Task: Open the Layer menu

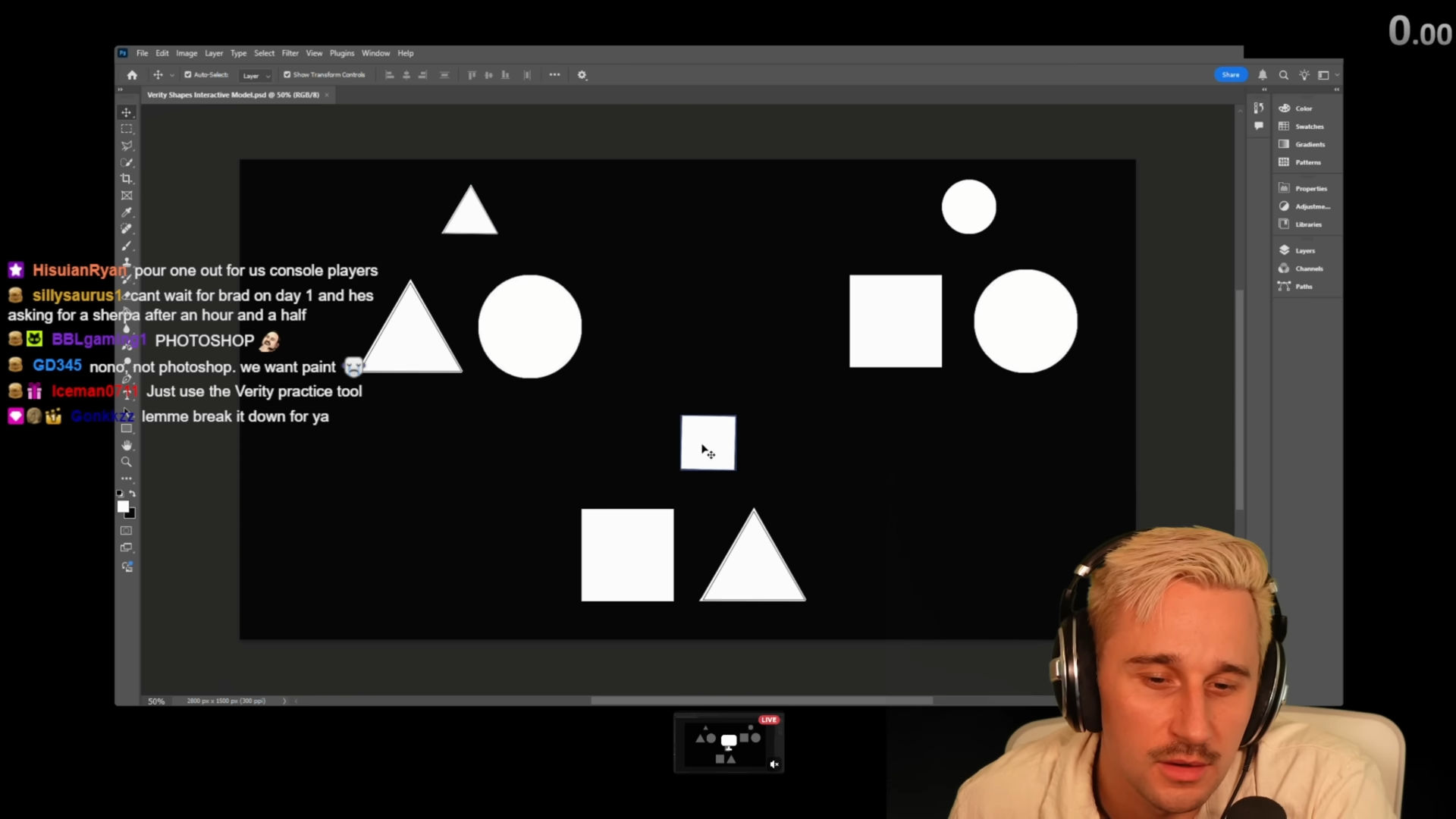Action: tap(214, 53)
